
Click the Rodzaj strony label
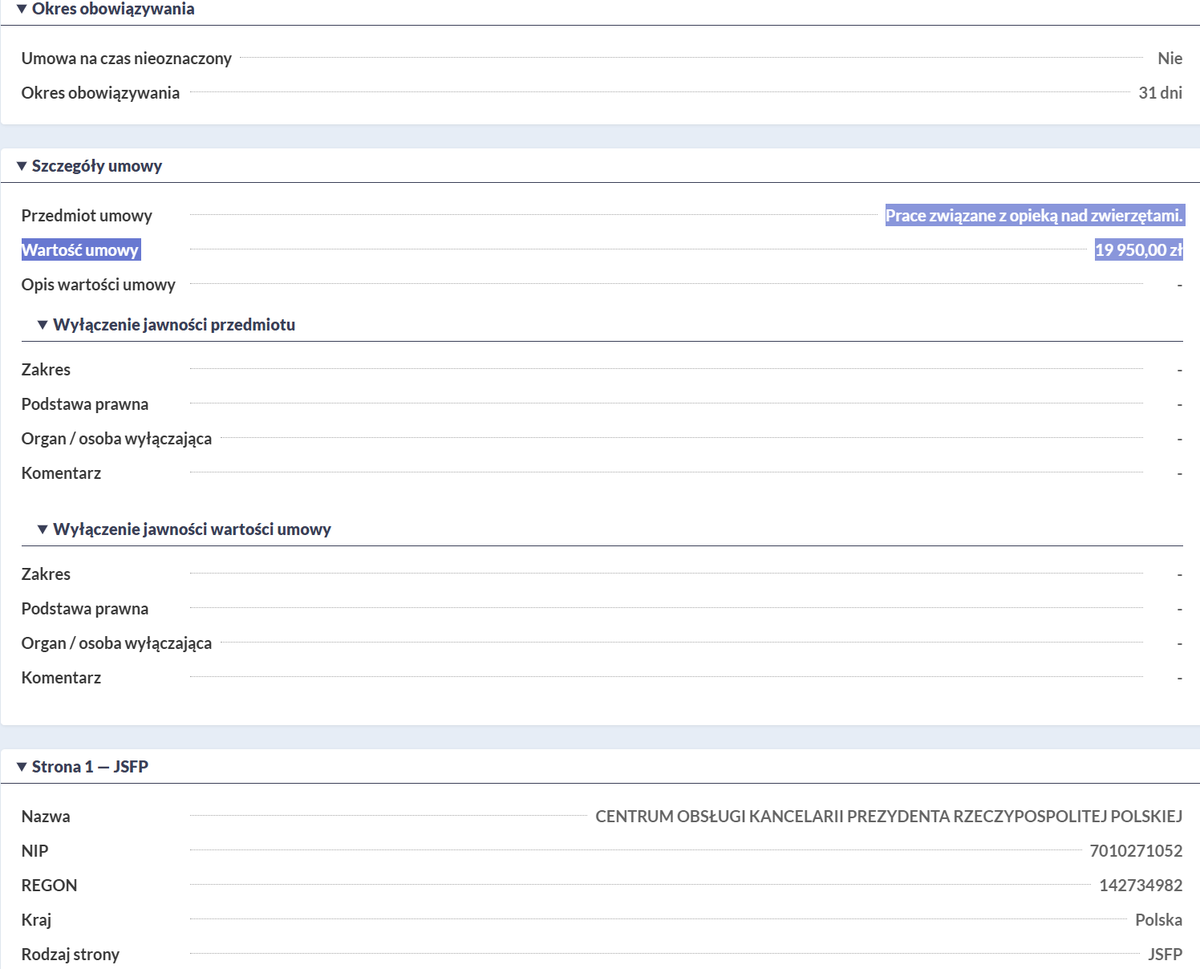pos(70,954)
